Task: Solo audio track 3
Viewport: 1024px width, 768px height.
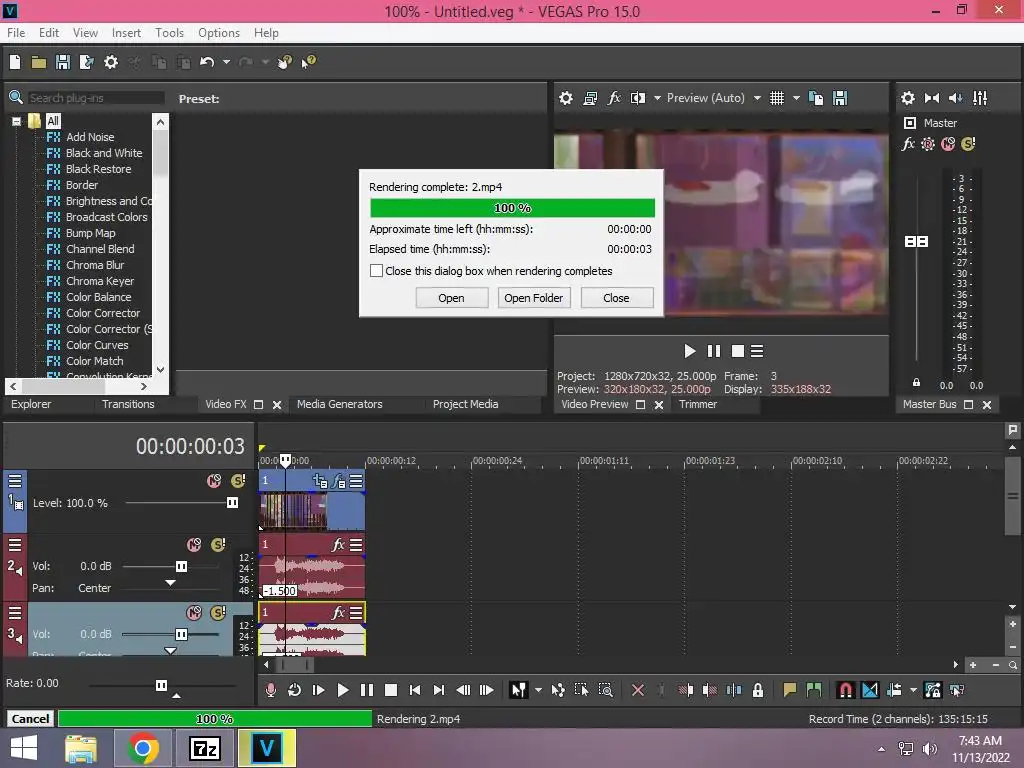Action: 218,613
